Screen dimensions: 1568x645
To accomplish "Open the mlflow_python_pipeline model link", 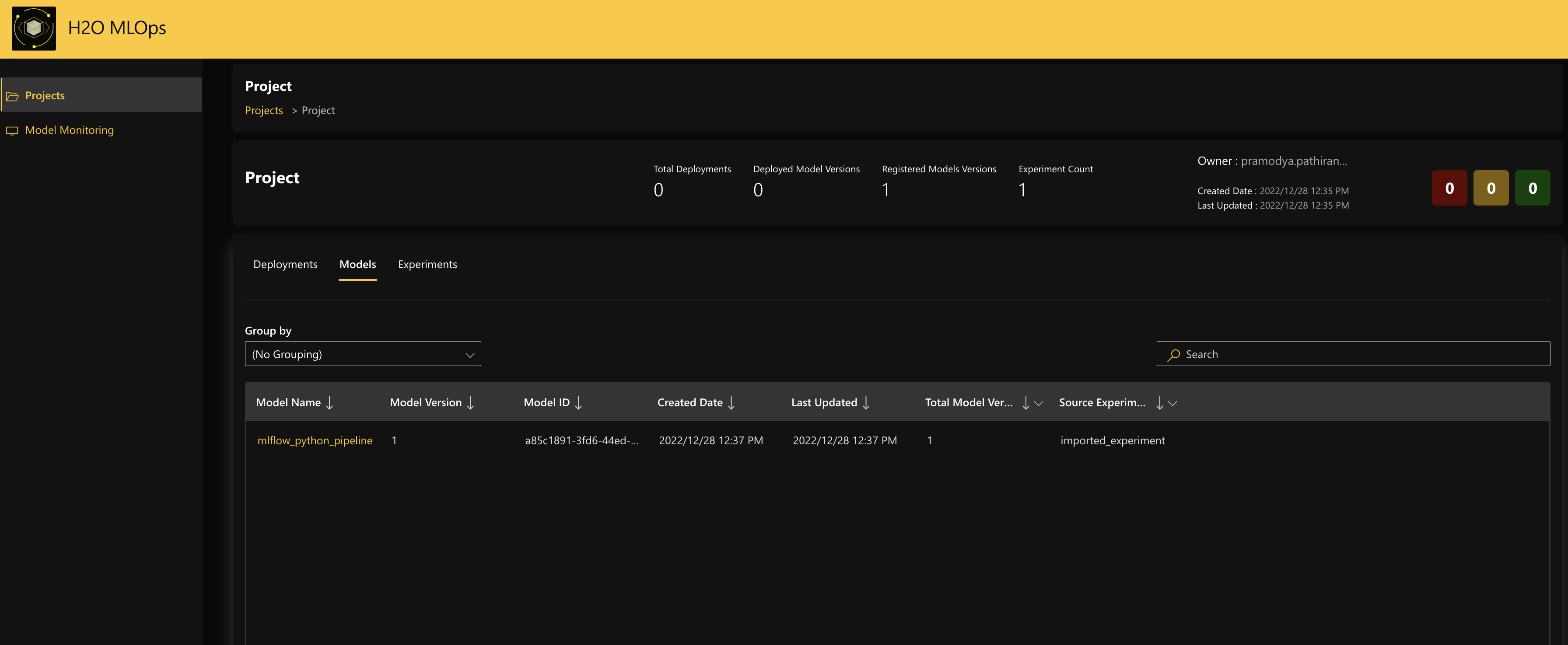I will point(315,440).
